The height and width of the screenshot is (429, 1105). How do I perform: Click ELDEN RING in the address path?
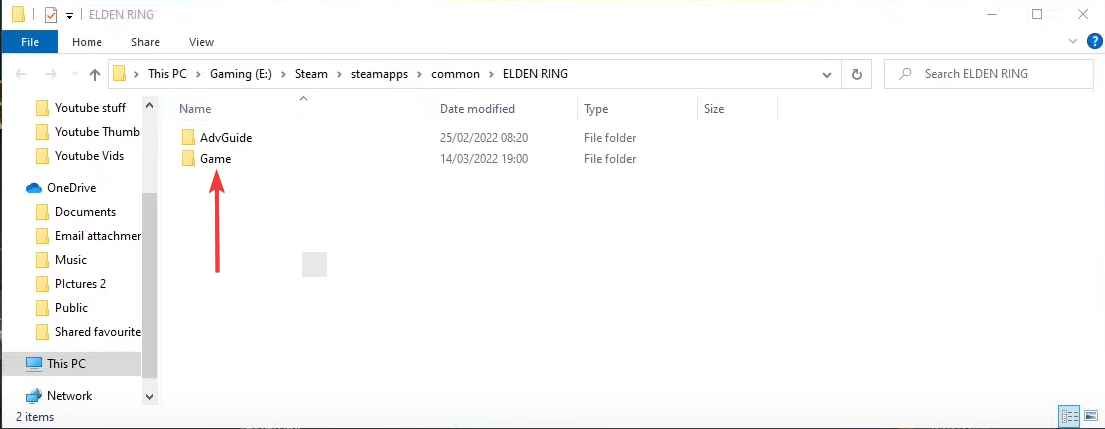tap(535, 74)
